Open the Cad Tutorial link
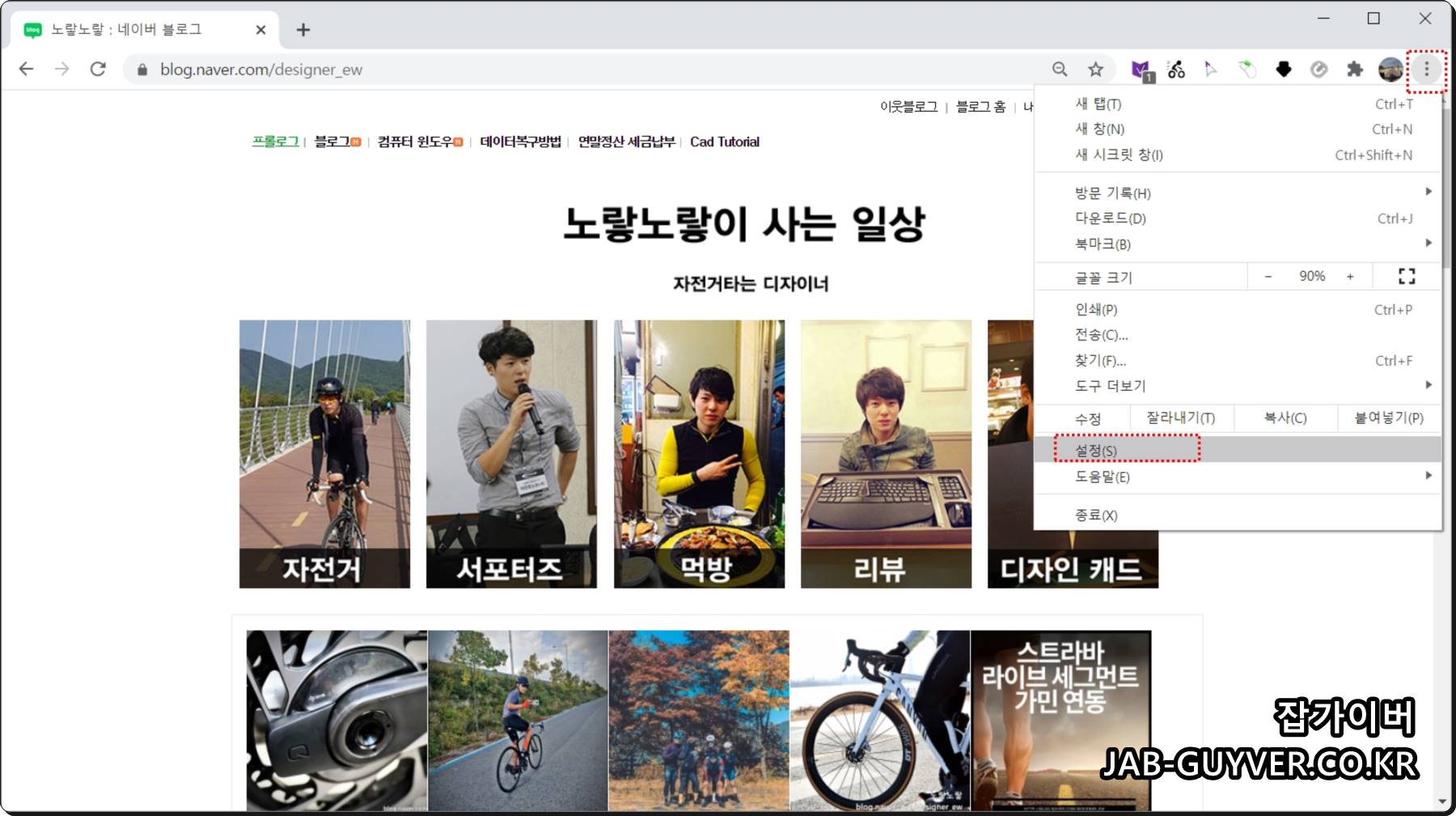Image resolution: width=1456 pixels, height=816 pixels. (x=725, y=141)
